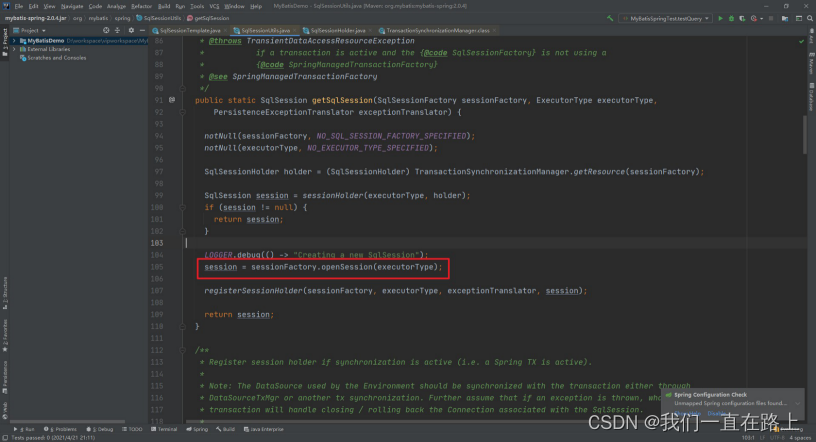Run with coverage shield icon
This screenshot has width=816, height=442.
[x=742, y=18]
